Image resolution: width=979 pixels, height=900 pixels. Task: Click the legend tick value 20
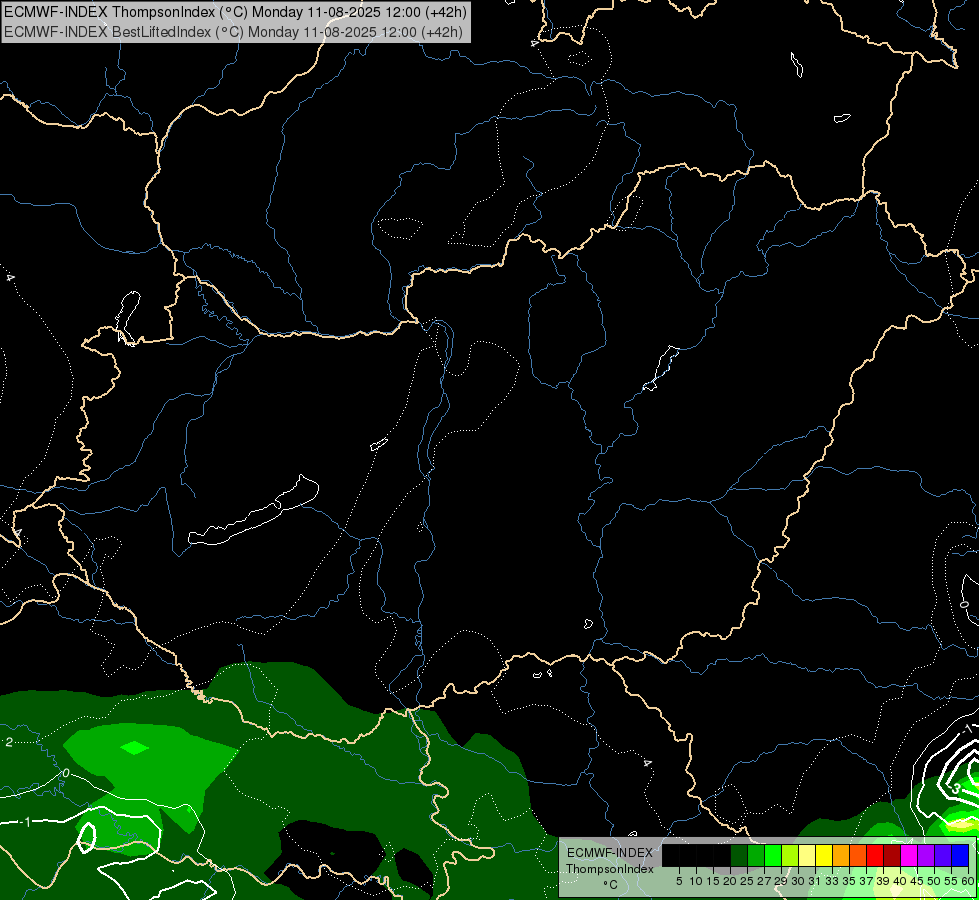click(730, 881)
